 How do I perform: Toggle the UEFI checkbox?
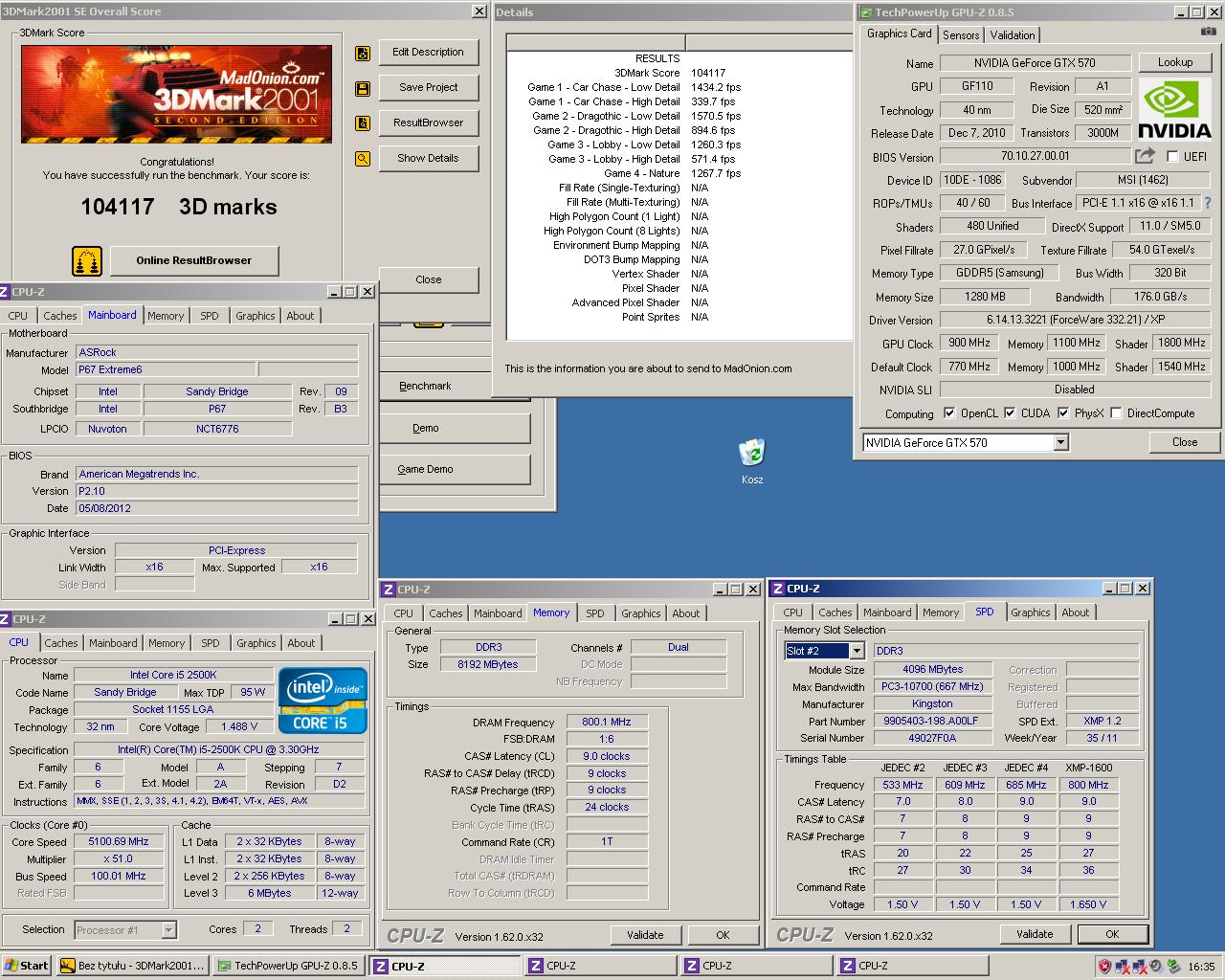[1172, 156]
